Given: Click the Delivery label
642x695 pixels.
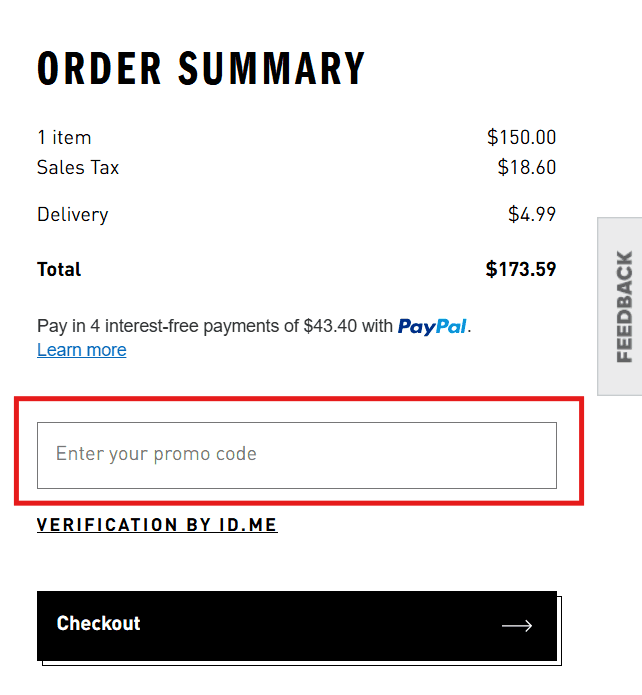Looking at the screenshot, I should tap(72, 214).
